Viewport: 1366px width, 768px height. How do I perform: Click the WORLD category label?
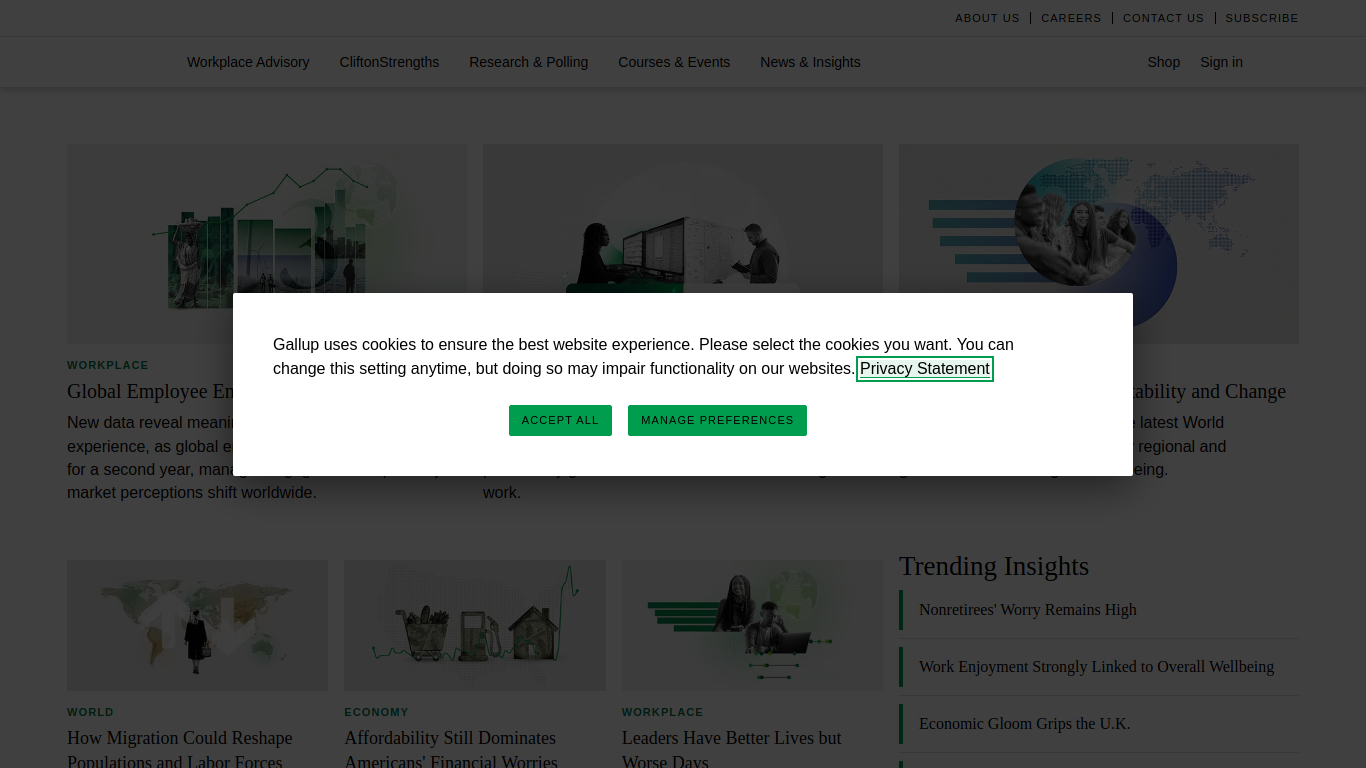[x=90, y=712]
